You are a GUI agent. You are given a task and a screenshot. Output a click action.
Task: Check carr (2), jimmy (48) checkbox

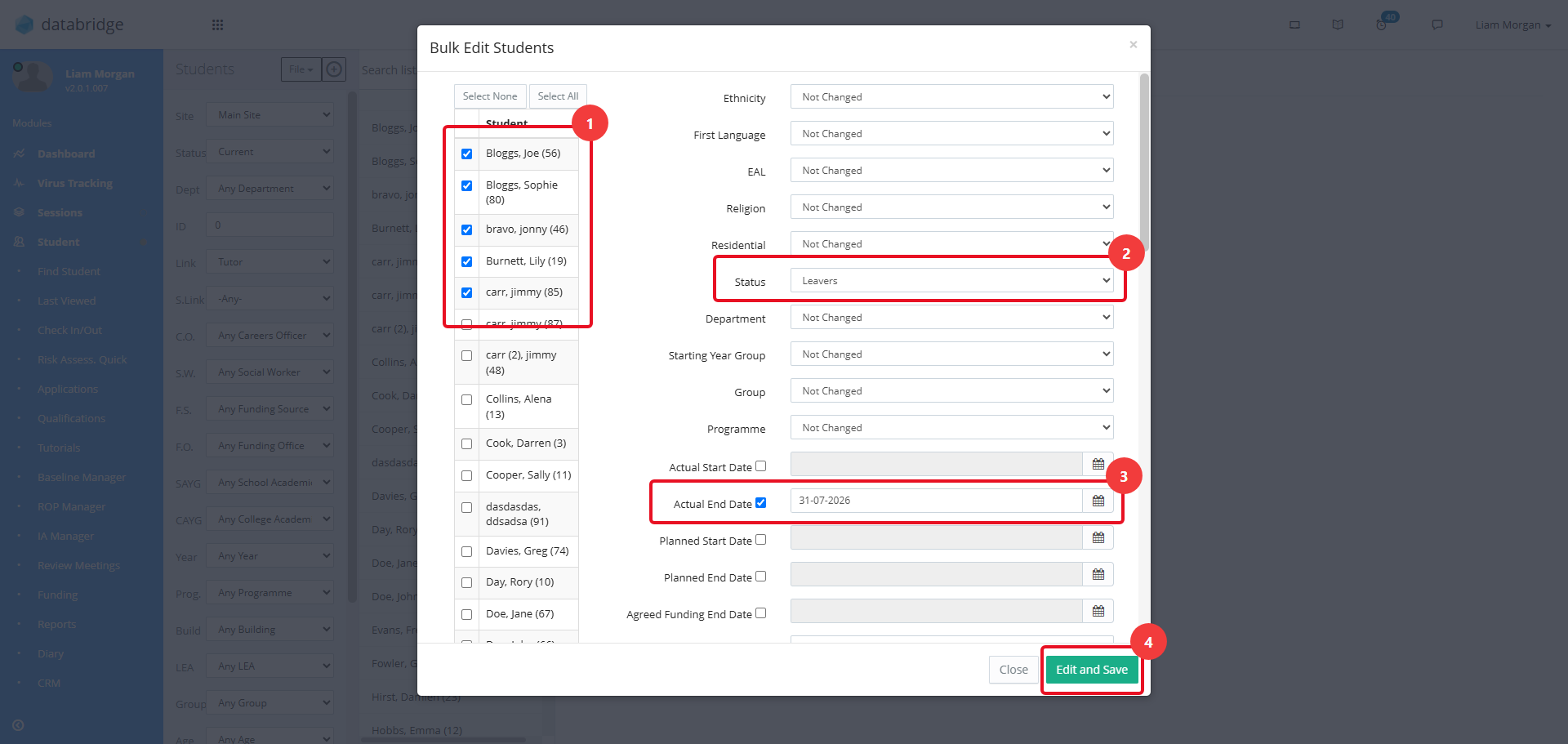tap(466, 355)
